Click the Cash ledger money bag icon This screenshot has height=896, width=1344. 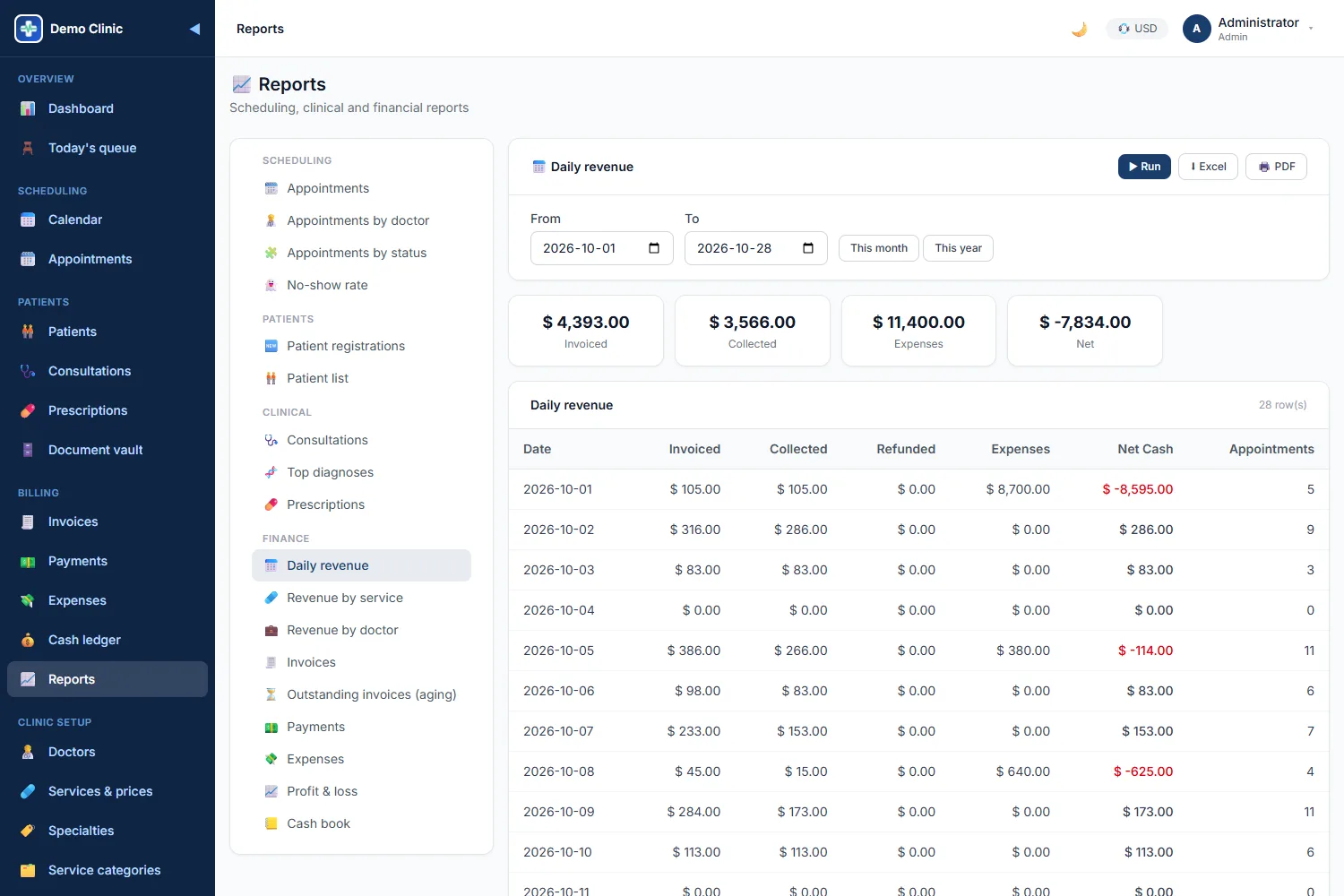[28, 640]
